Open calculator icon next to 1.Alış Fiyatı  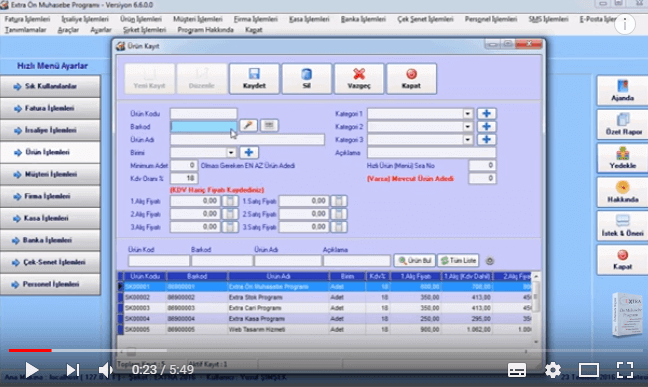[230, 201]
